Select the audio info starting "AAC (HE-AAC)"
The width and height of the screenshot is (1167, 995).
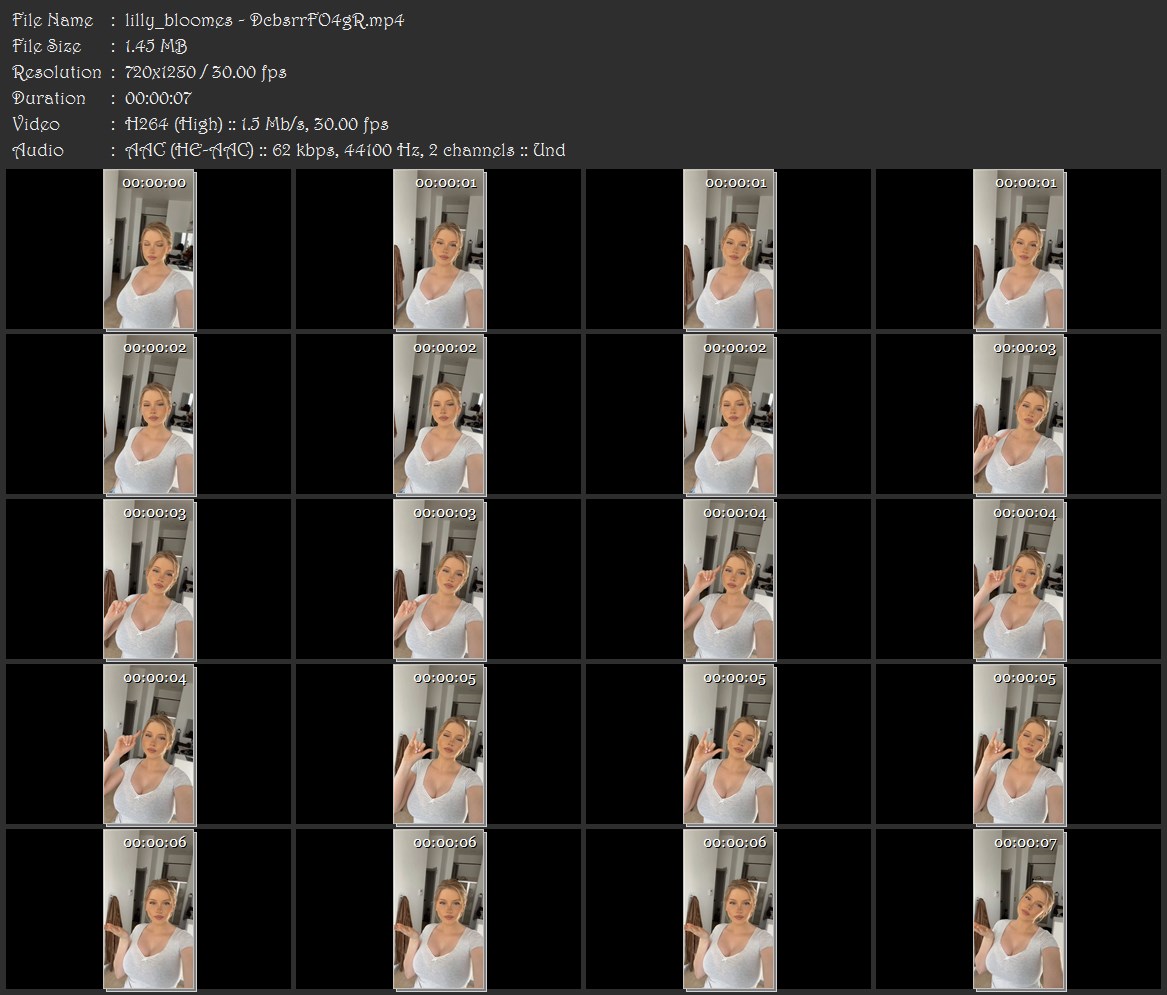click(345, 150)
